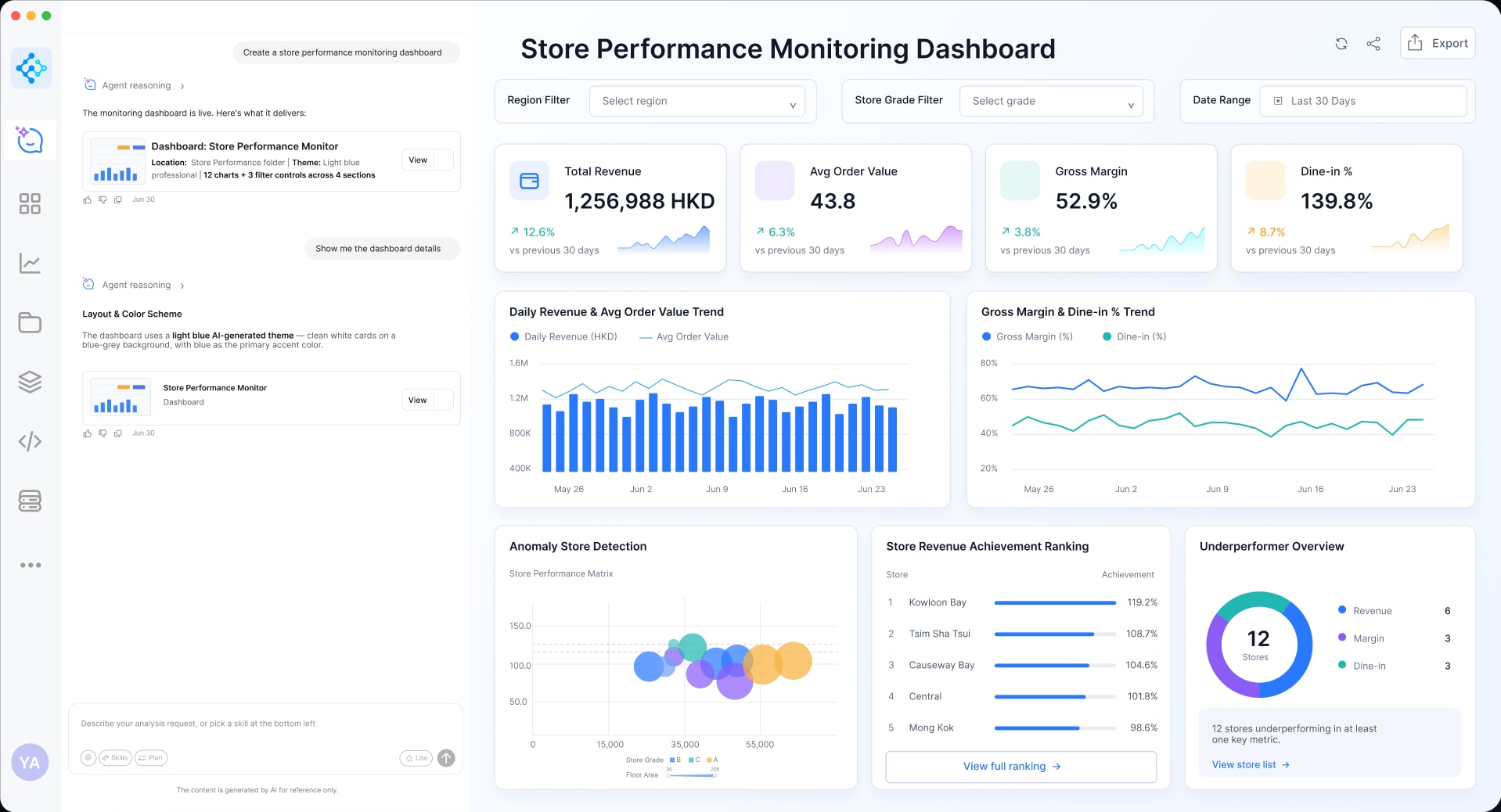This screenshot has height=812, width=1501.
Task: Focus the analysis request text input
Action: tap(265, 724)
